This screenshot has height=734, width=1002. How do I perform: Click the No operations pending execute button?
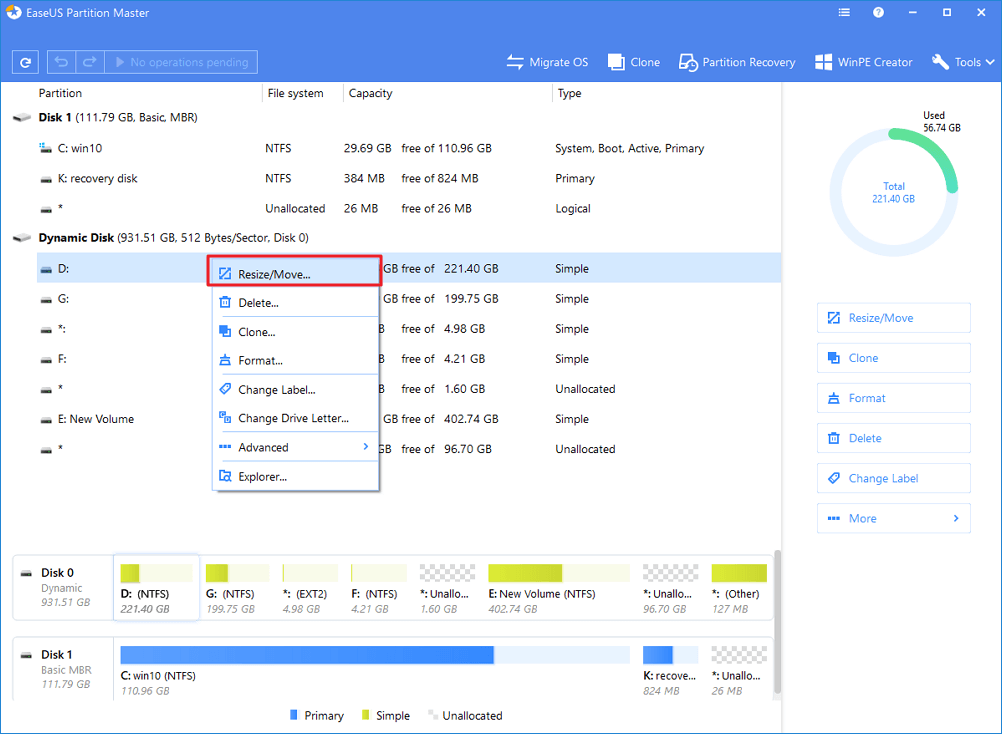click(181, 62)
